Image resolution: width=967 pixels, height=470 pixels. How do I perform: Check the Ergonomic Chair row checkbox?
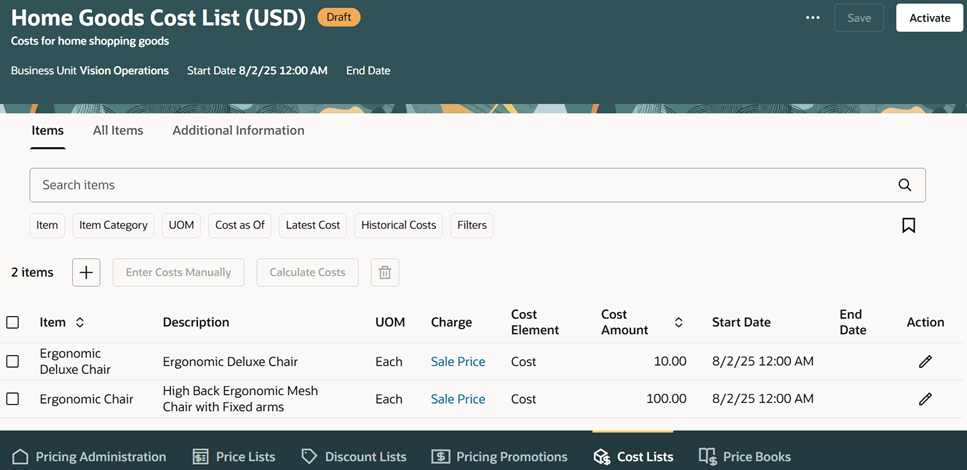[x=13, y=399]
